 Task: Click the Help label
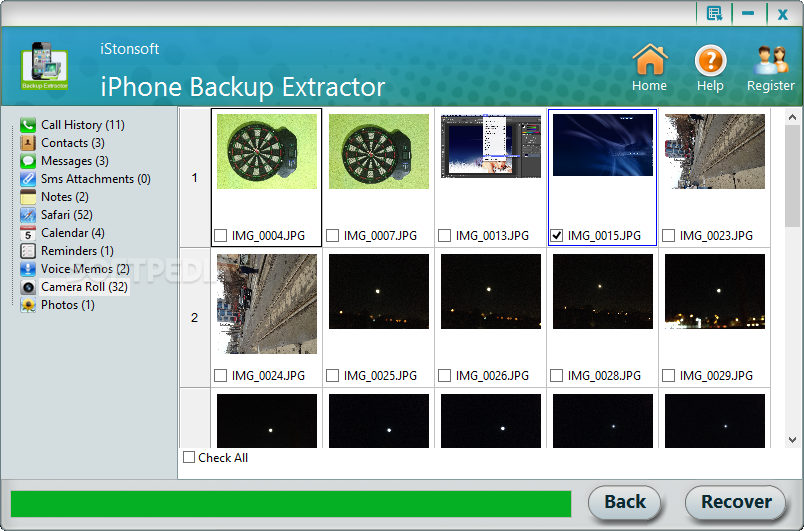(710, 86)
